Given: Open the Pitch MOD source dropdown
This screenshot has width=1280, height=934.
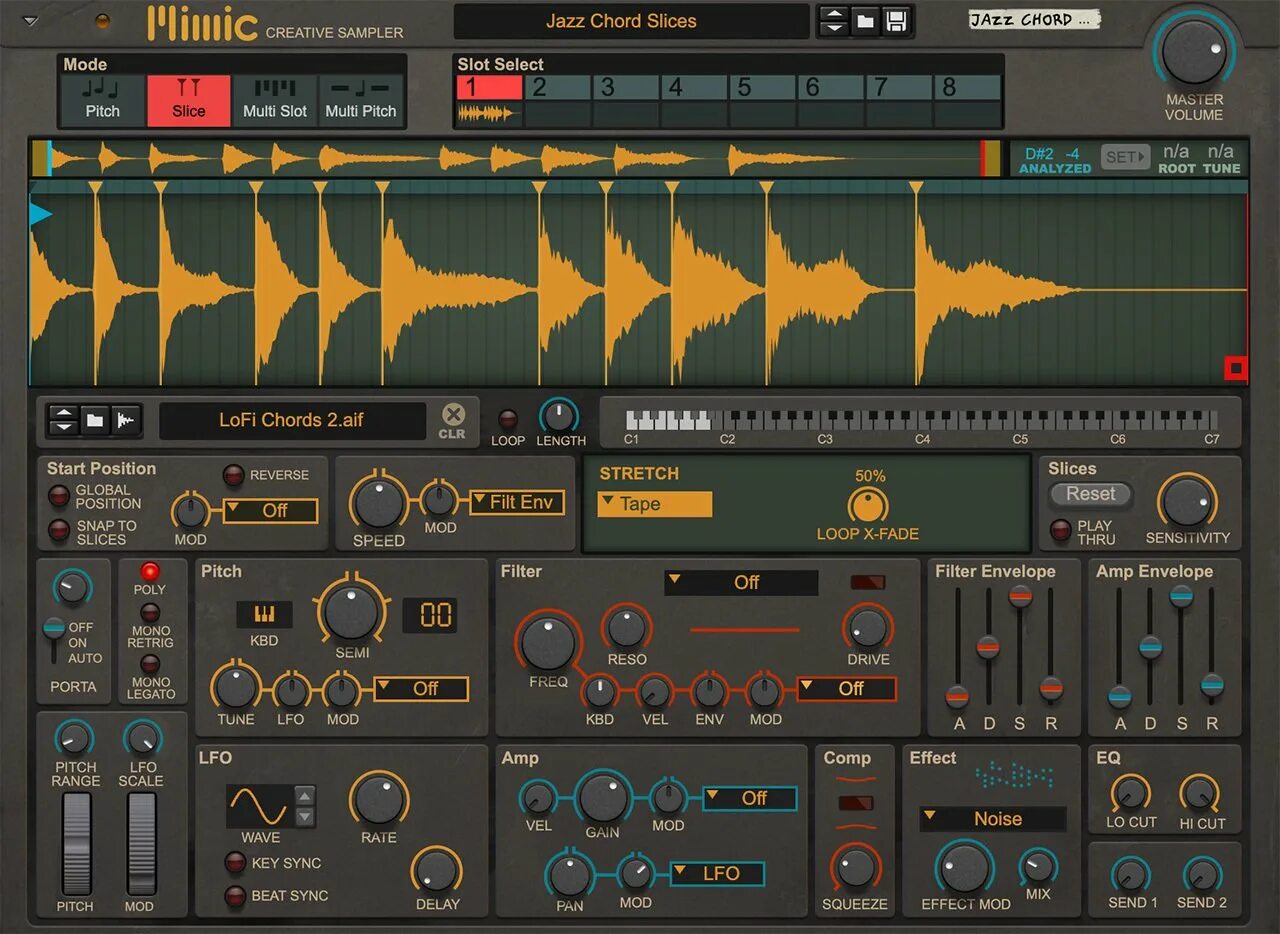Looking at the screenshot, I should coord(421,688).
